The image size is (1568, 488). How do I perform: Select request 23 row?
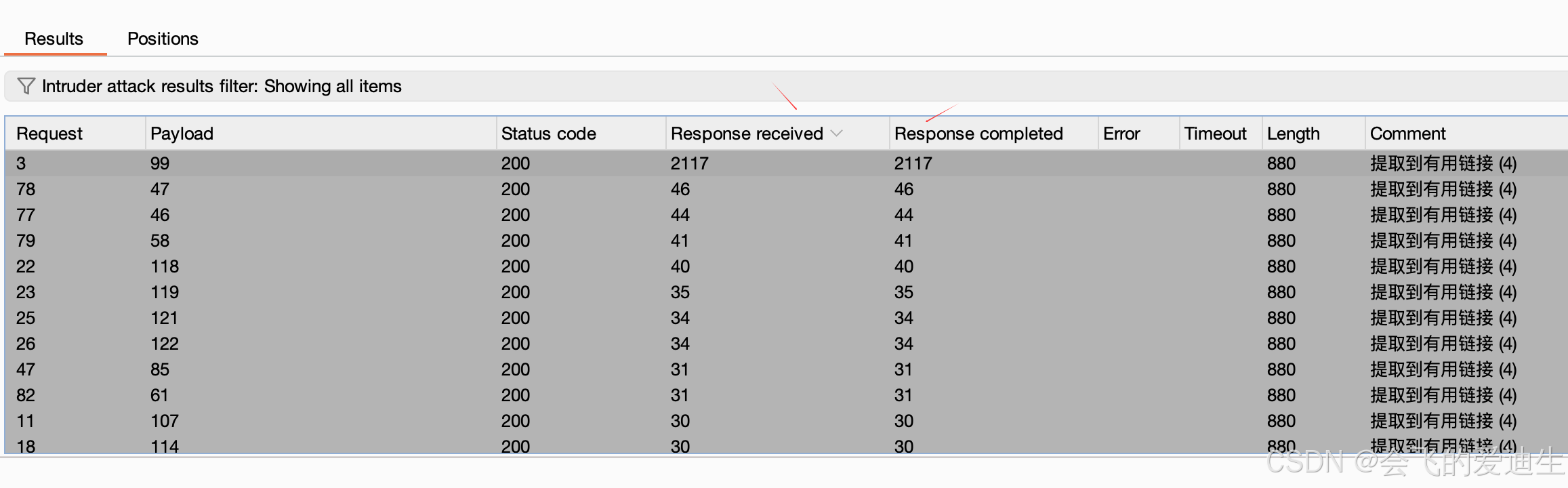[786, 292]
